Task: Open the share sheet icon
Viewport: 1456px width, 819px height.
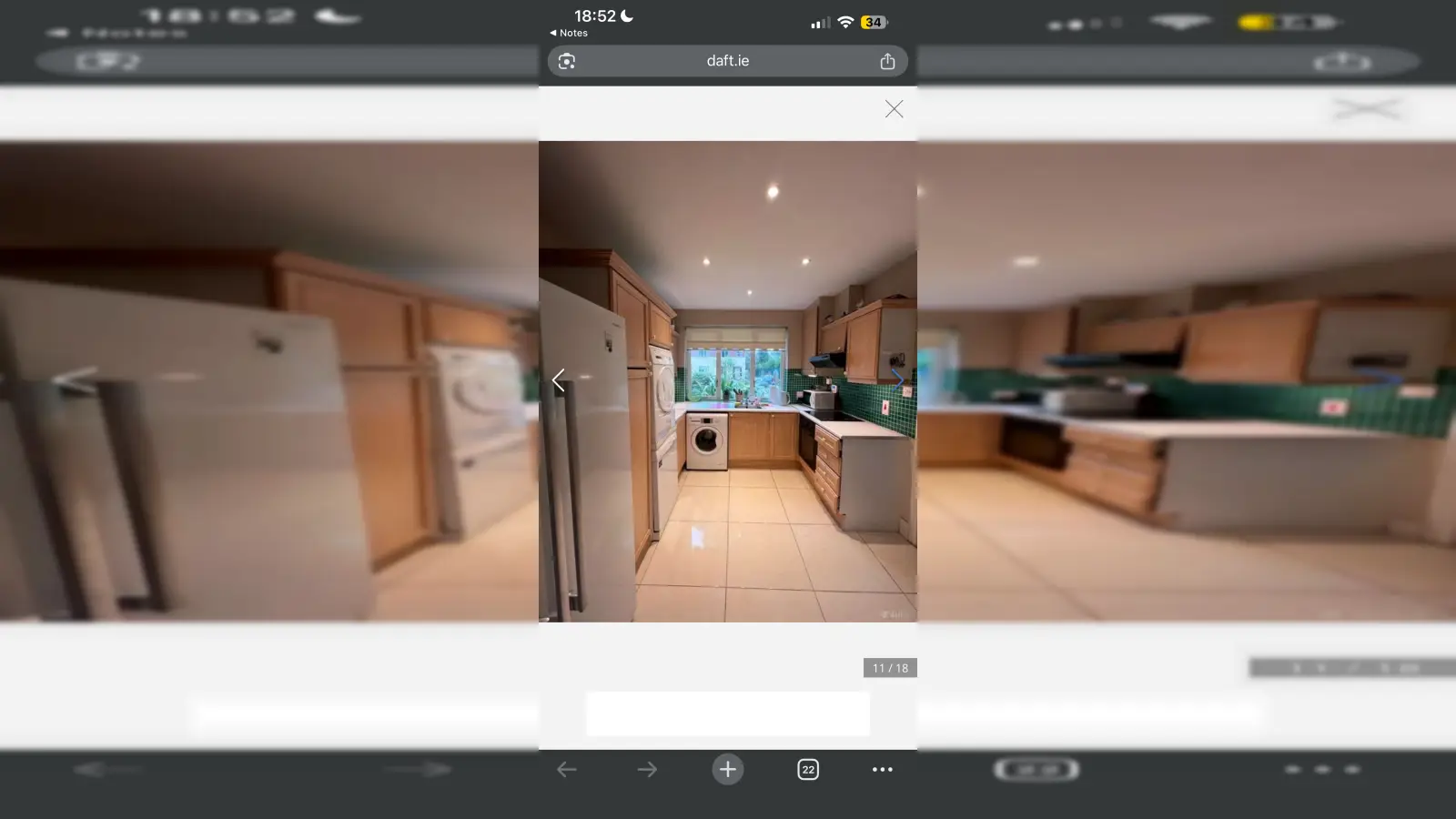Action: pos(887,61)
